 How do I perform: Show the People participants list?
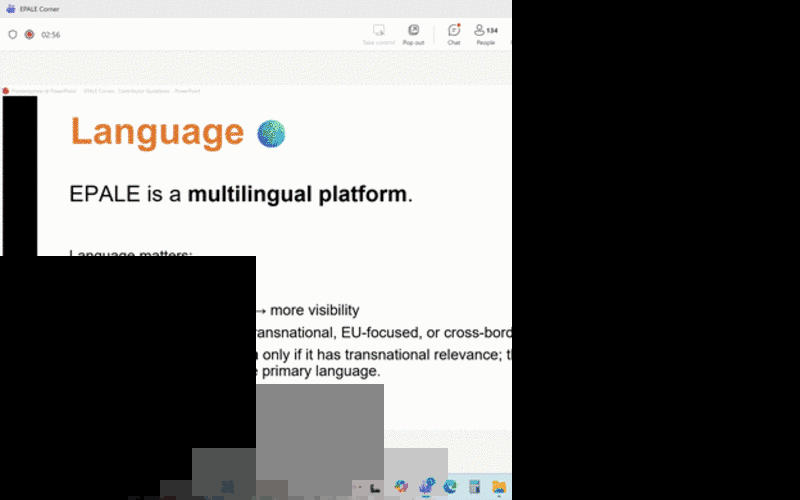[x=485, y=35]
